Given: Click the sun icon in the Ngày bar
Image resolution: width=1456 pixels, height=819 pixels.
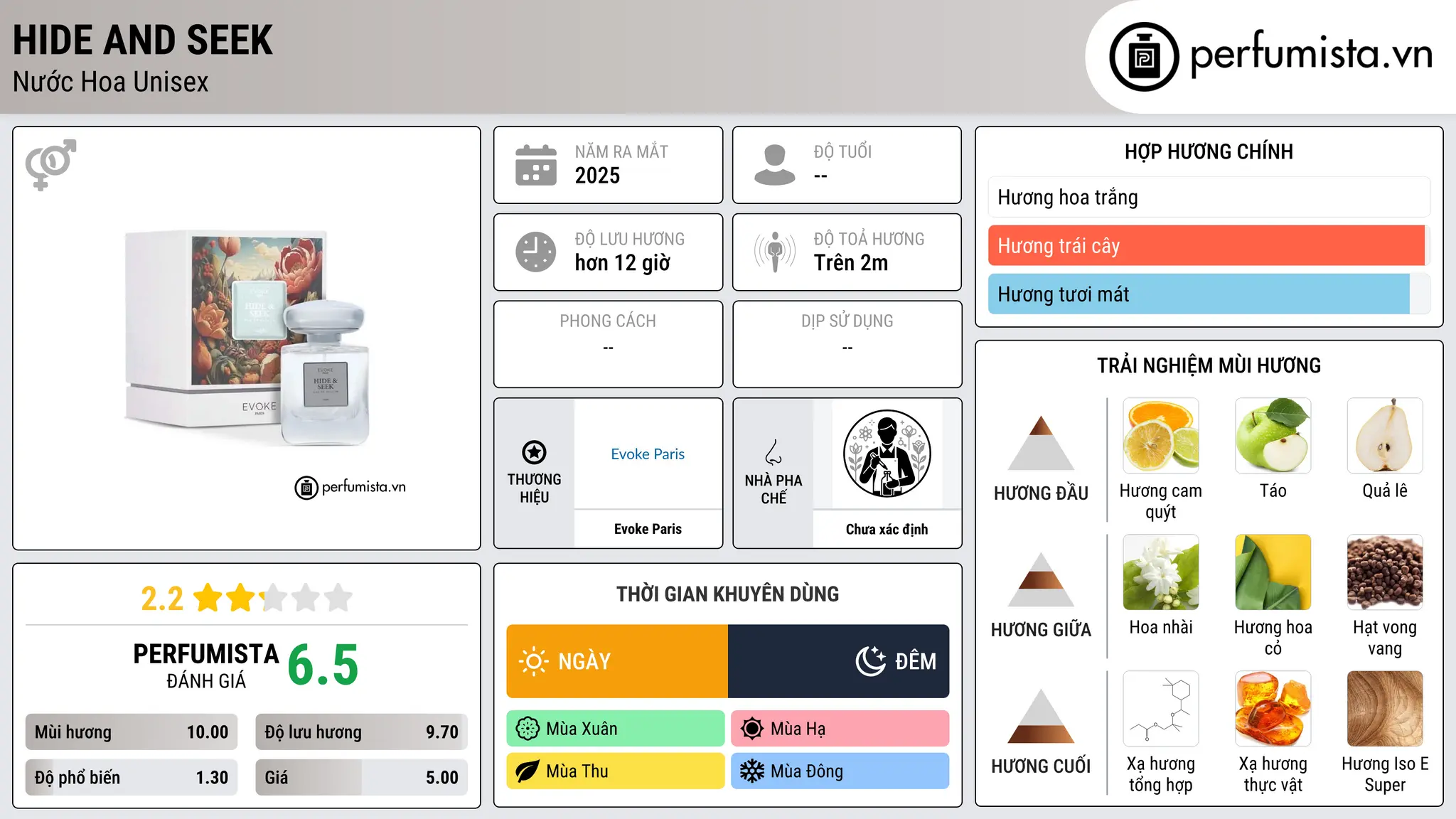Looking at the screenshot, I should (533, 661).
